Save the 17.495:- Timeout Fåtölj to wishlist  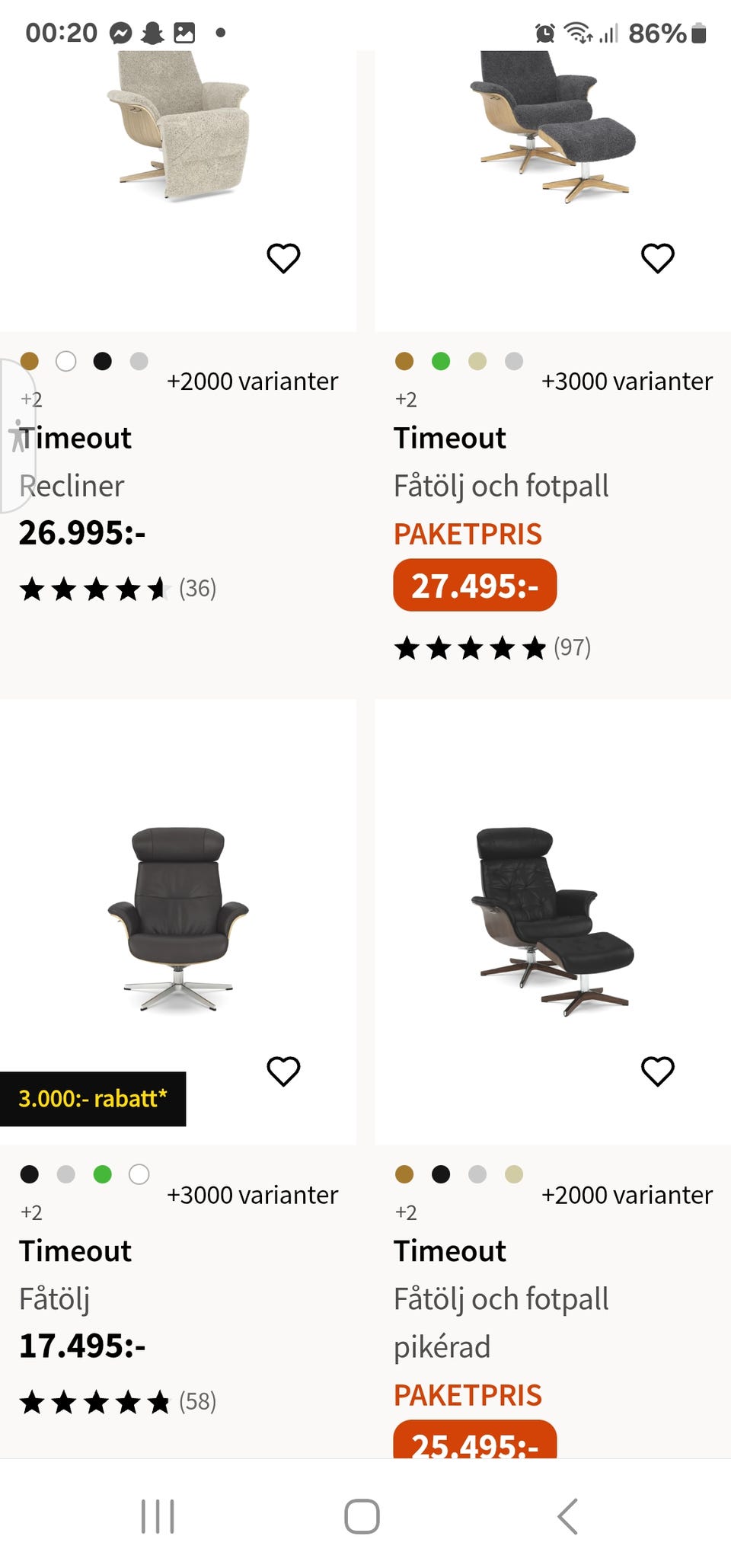pyautogui.click(x=283, y=1071)
